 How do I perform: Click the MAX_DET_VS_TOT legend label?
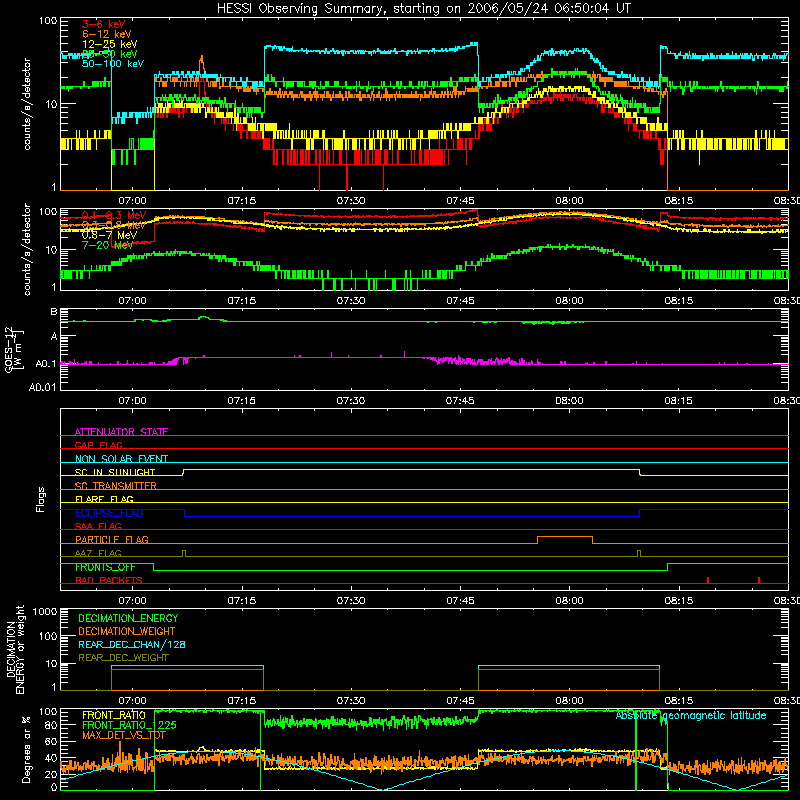[124, 735]
